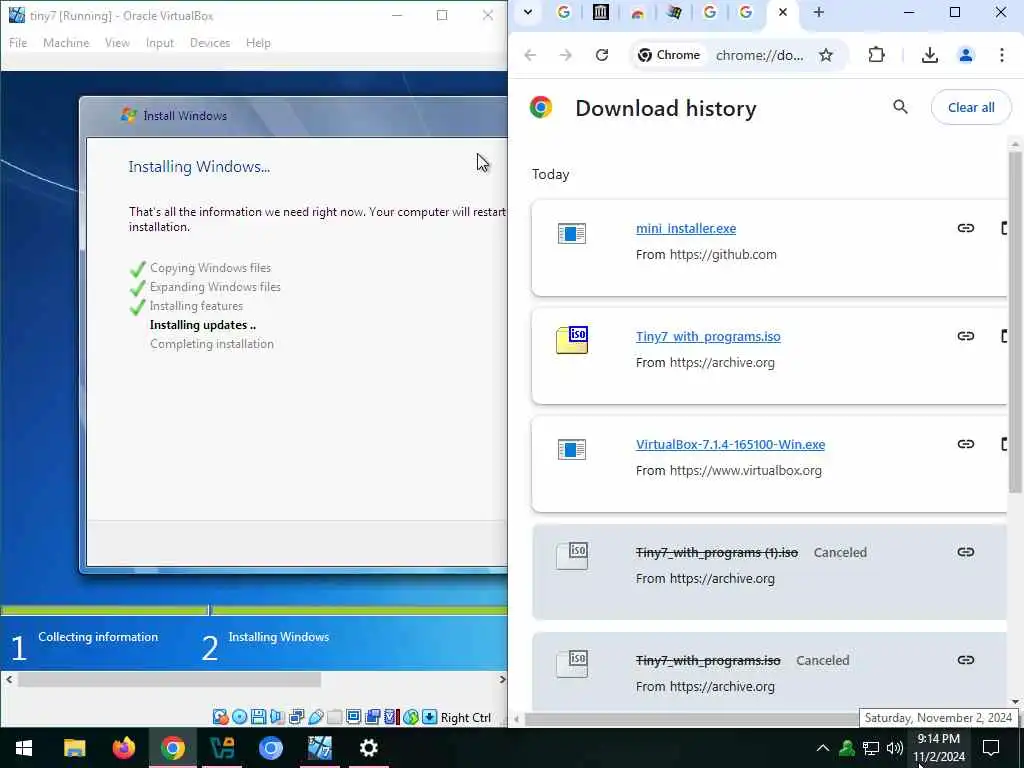Open the Chrome profile avatar
Image resolution: width=1024 pixels, height=768 pixels.
[x=966, y=55]
